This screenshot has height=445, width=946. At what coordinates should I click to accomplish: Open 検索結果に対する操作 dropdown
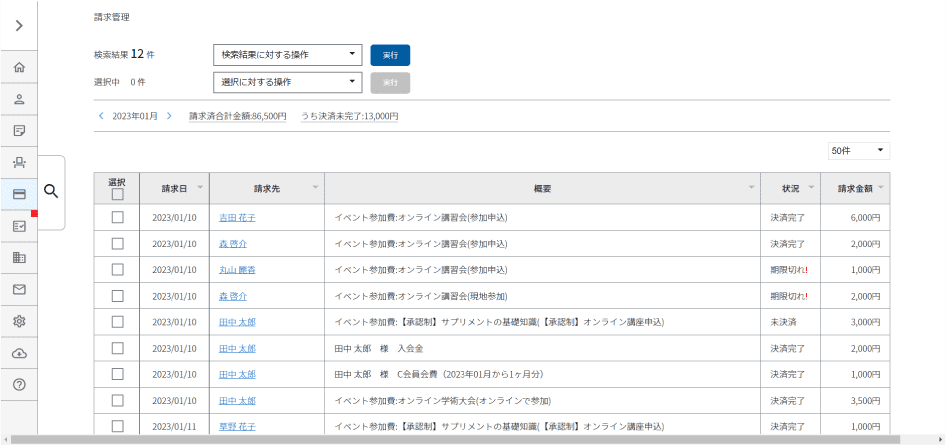click(x=287, y=55)
